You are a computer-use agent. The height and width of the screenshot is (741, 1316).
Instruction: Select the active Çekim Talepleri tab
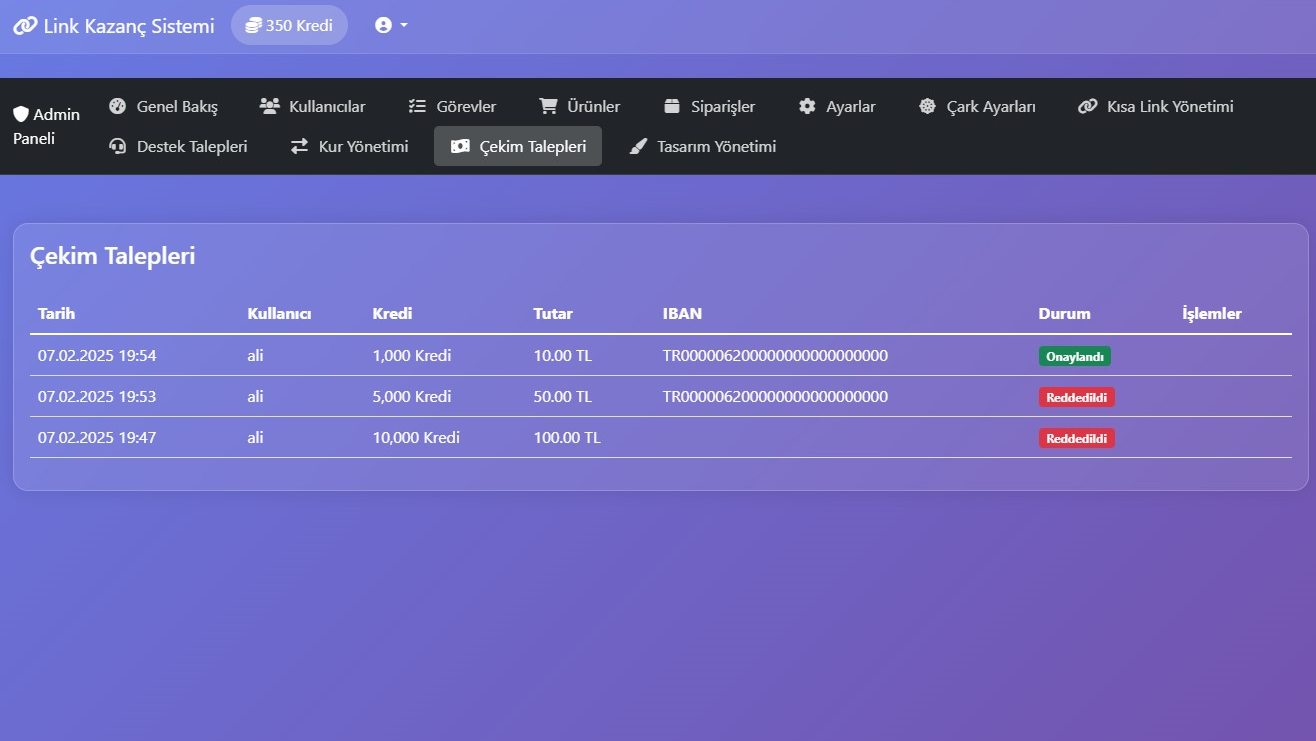[518, 146]
